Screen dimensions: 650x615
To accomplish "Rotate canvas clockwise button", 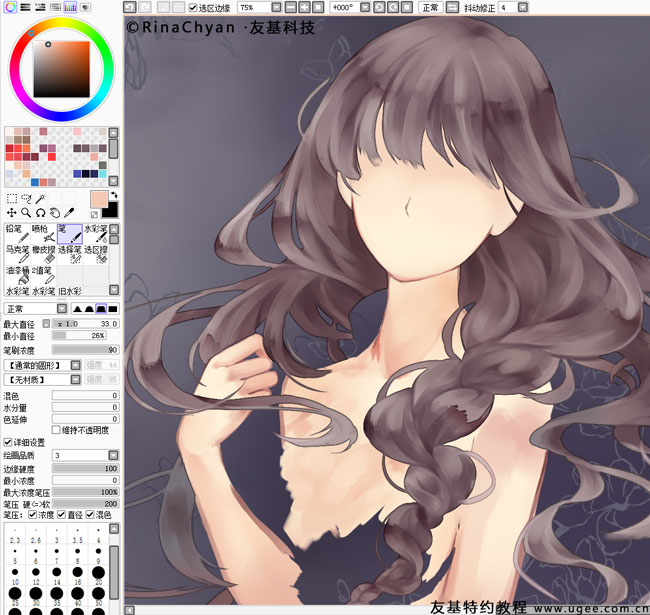I will click(393, 7).
